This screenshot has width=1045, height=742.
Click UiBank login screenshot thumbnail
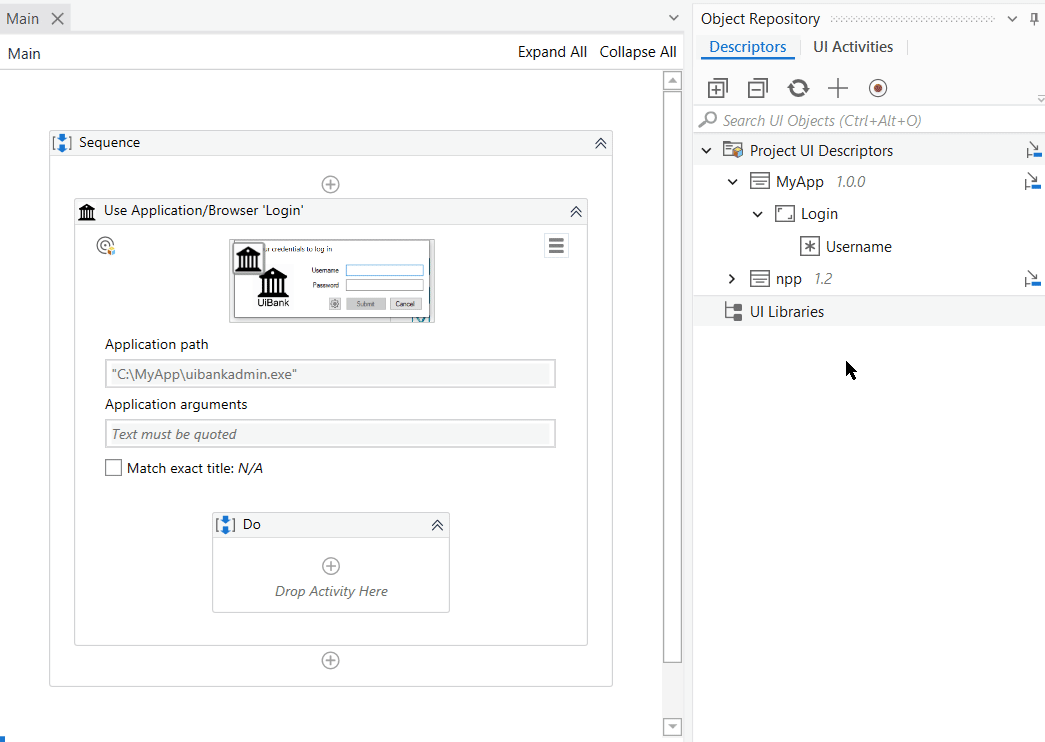pyautogui.click(x=332, y=281)
